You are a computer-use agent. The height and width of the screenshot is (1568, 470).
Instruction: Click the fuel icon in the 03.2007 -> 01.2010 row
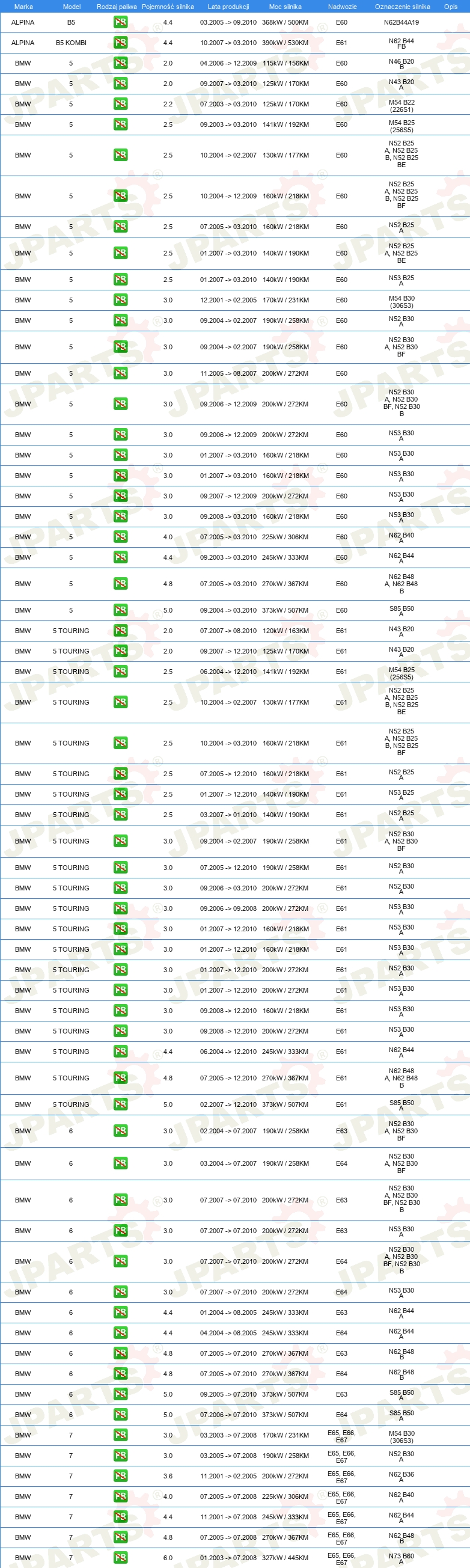(x=121, y=815)
